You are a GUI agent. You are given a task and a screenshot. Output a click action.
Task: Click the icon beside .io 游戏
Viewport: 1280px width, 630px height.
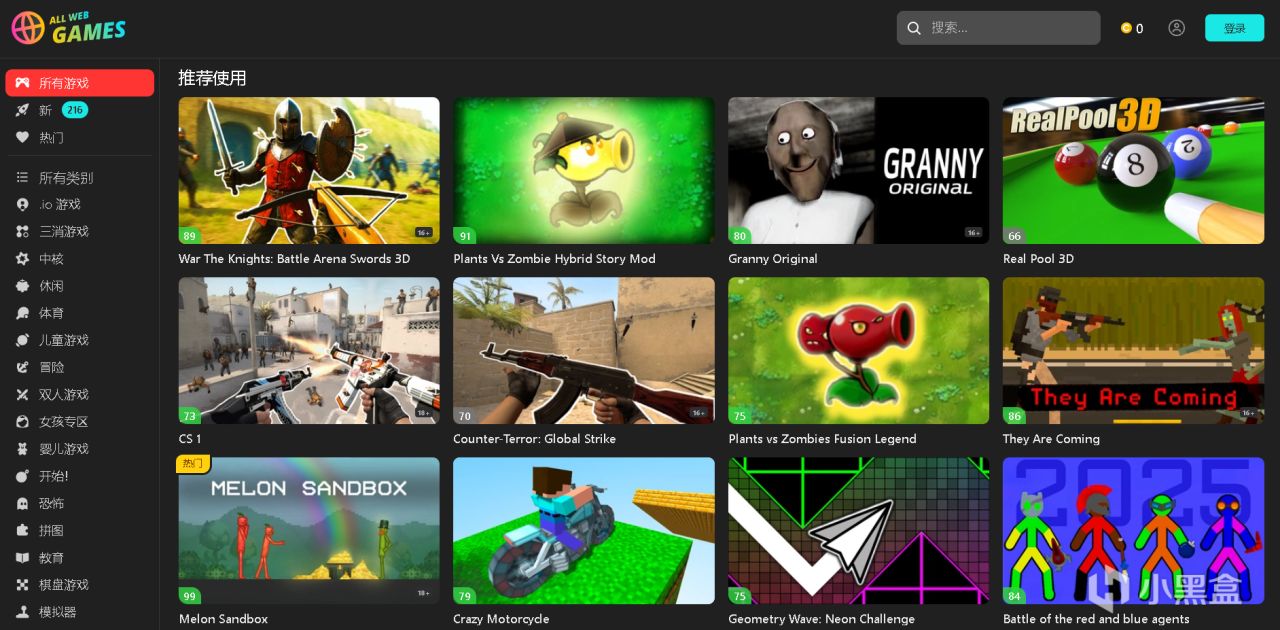tap(22, 204)
